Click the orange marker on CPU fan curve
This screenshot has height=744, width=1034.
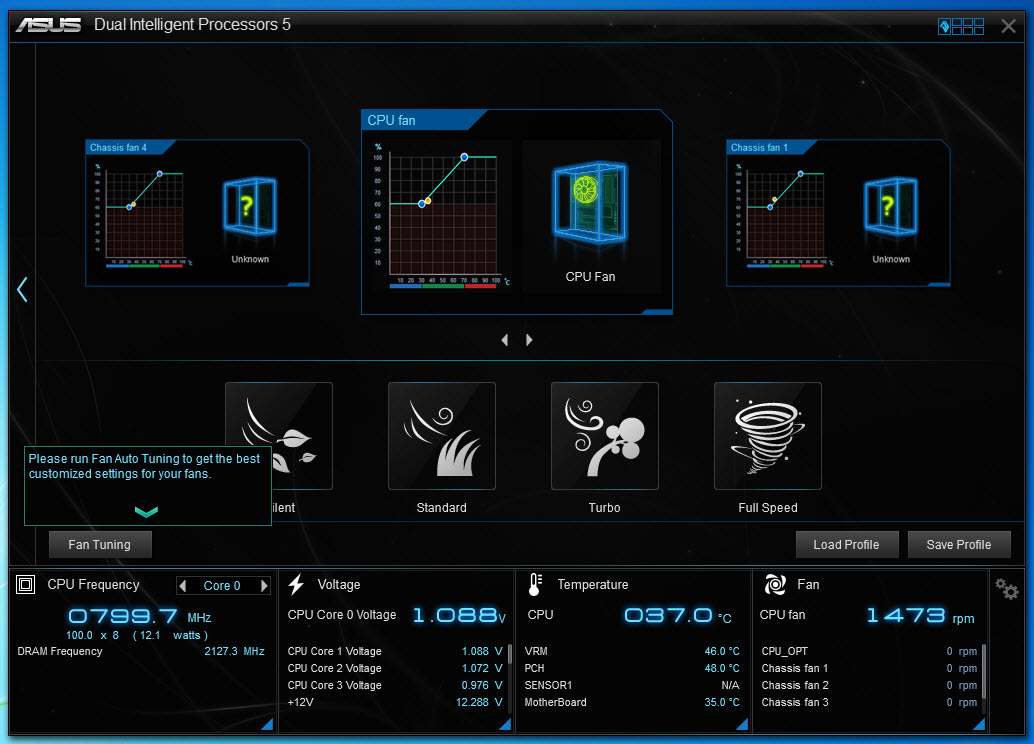[429, 201]
